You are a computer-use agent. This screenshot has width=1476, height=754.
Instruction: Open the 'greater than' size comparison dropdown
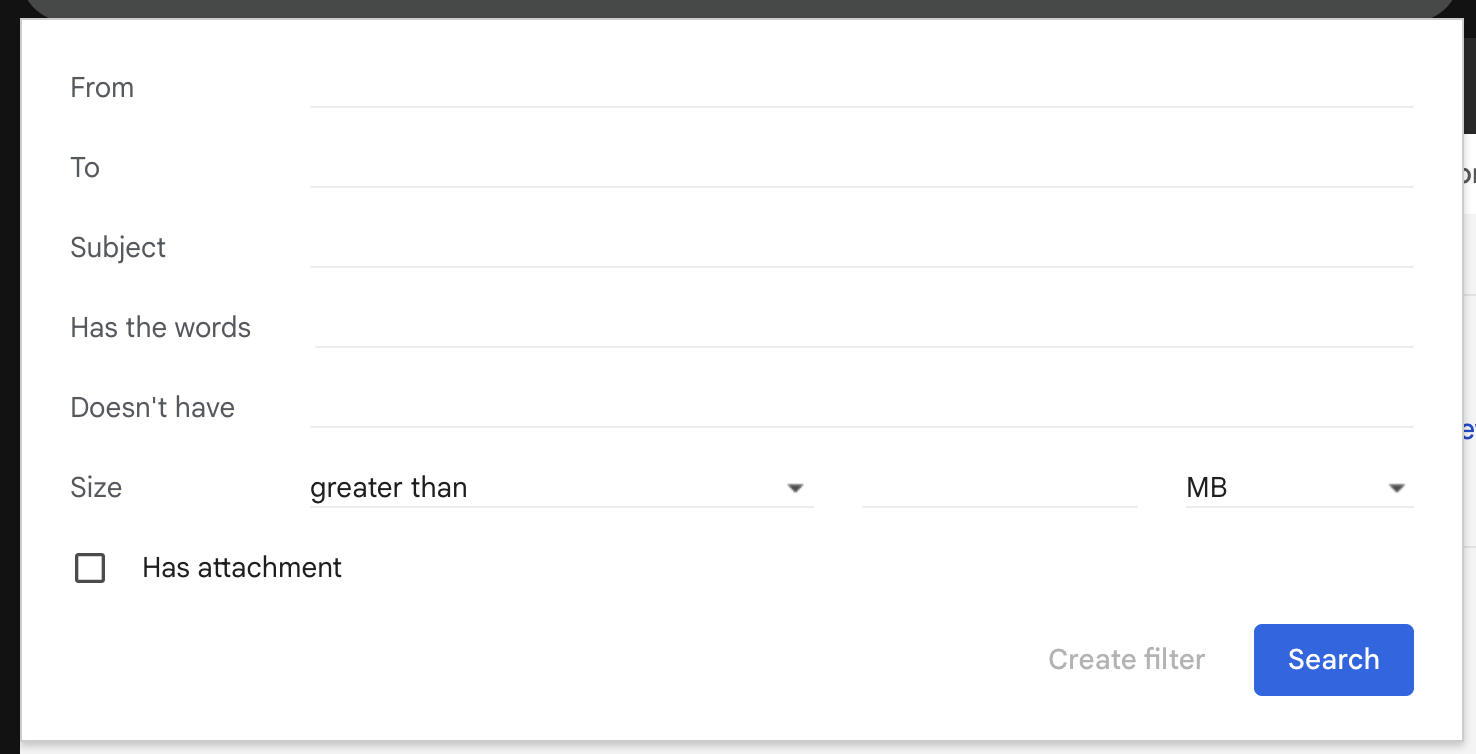(x=561, y=488)
